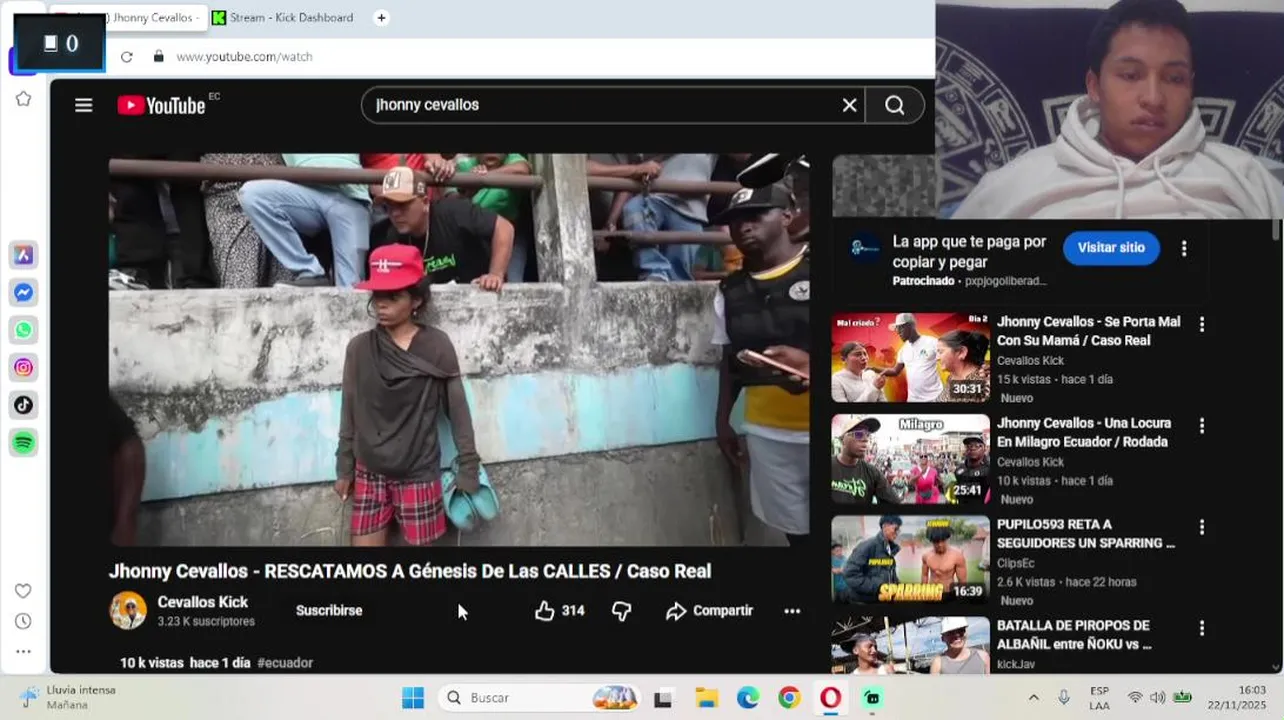The height and width of the screenshot is (720, 1284).
Task: Click the 16:39 Sparring video thumbnail
Action: 911,560
